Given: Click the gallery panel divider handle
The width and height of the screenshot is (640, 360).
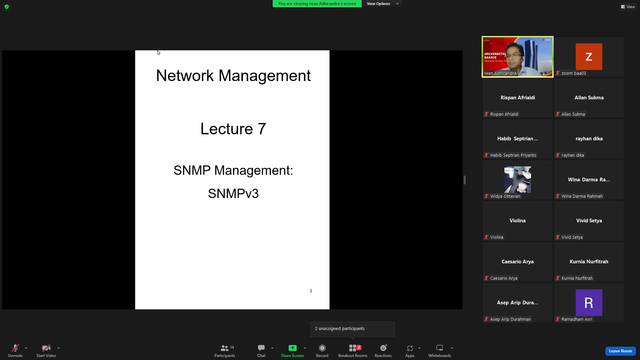Looking at the screenshot, I should tap(464, 180).
